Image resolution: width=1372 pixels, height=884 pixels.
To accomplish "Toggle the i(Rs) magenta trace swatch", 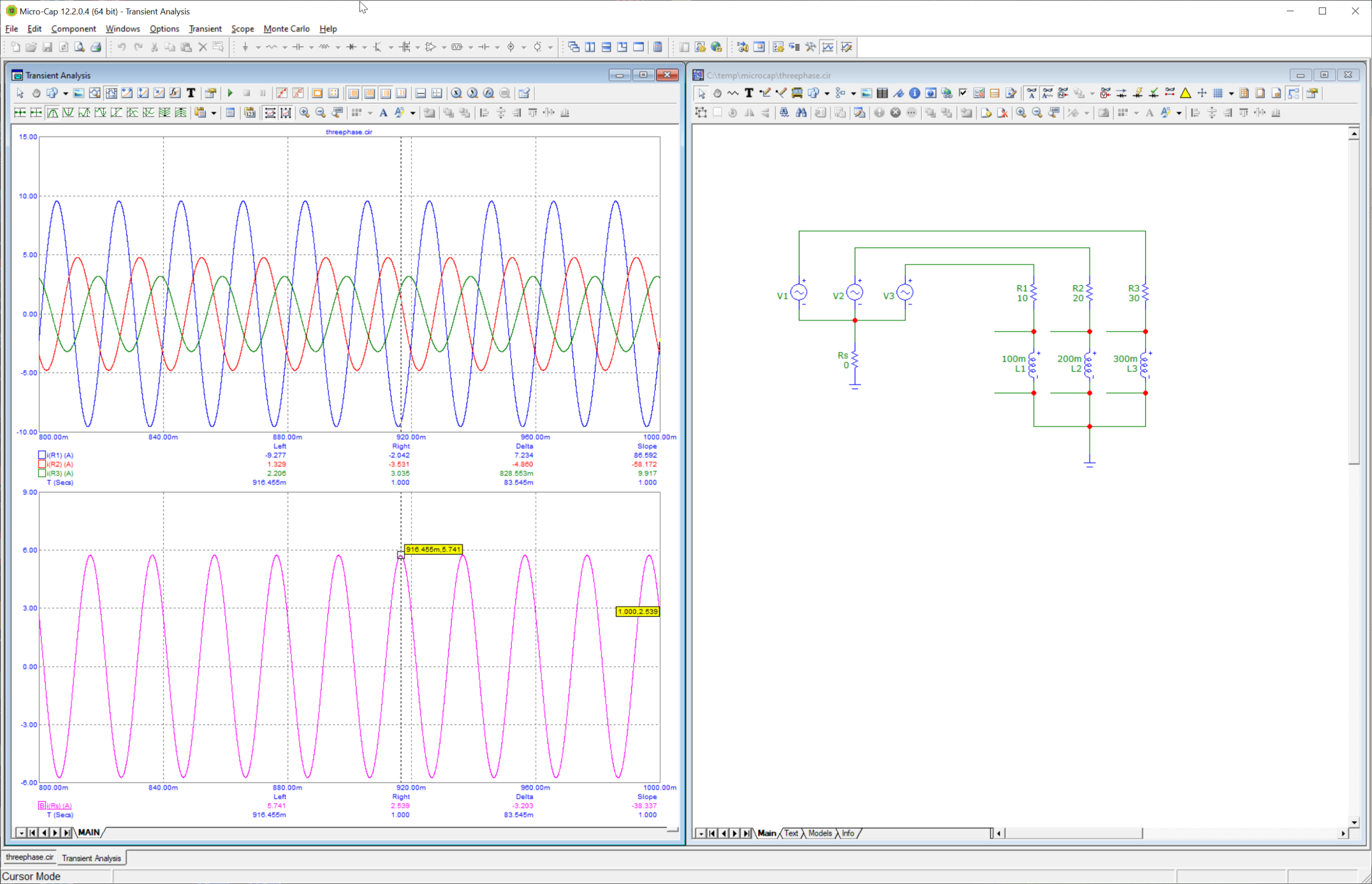I will [x=42, y=805].
